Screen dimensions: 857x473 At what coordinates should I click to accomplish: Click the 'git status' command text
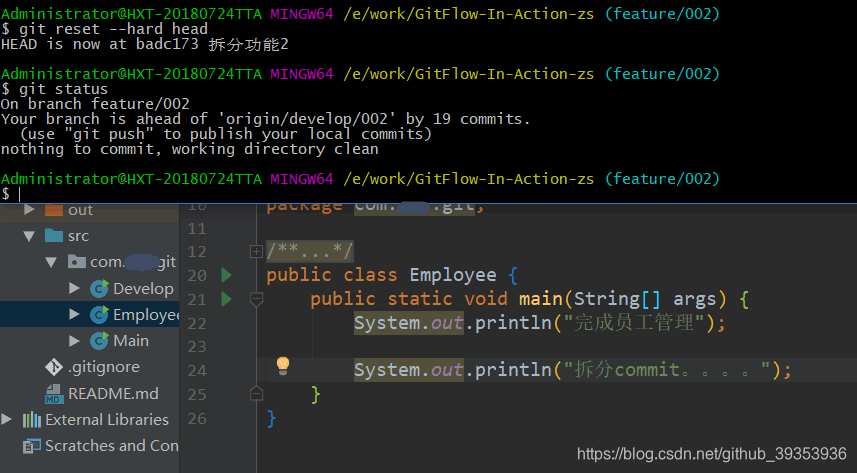(63, 89)
